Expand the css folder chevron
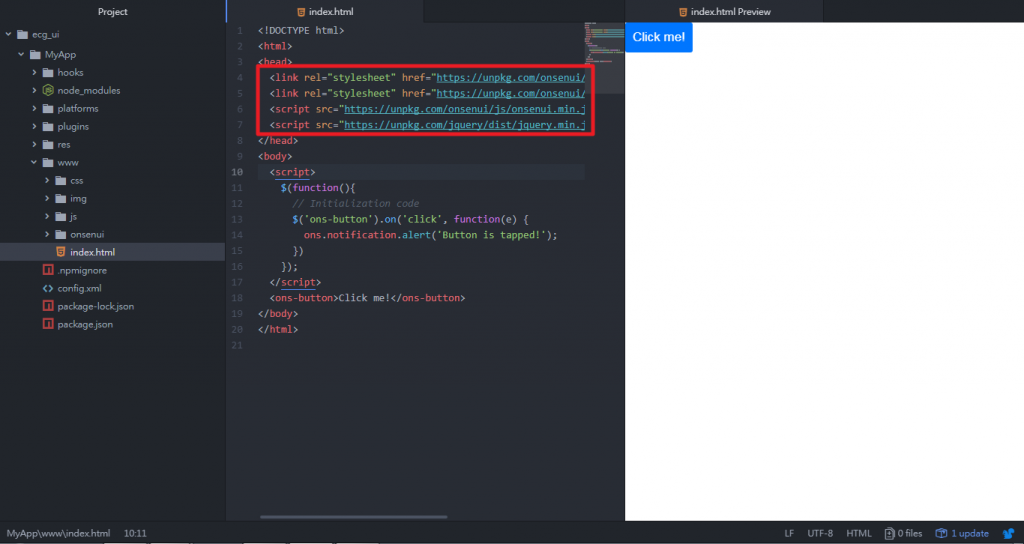Viewport: 1024px width, 544px height. (x=47, y=180)
